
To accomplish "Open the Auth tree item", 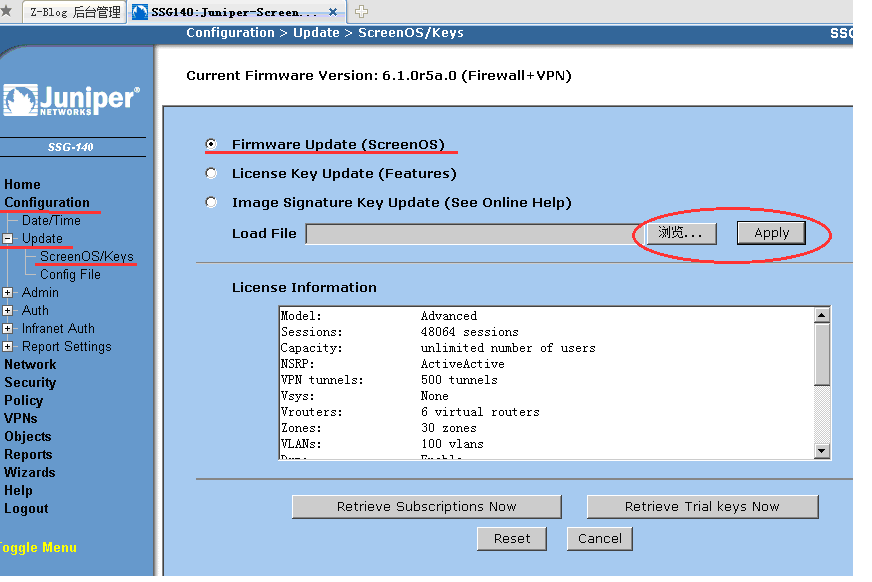I will (35, 310).
